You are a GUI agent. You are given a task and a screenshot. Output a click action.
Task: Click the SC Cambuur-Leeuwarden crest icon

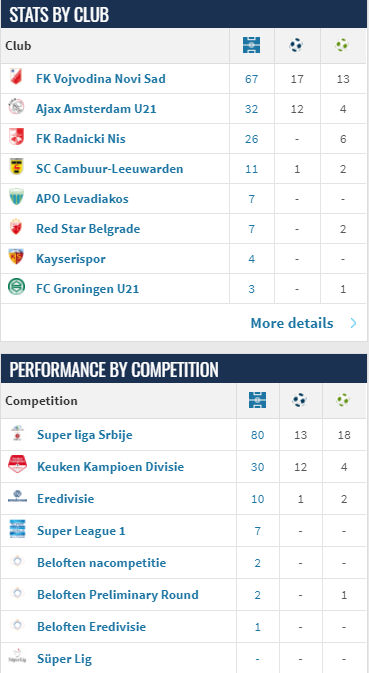coord(16,167)
